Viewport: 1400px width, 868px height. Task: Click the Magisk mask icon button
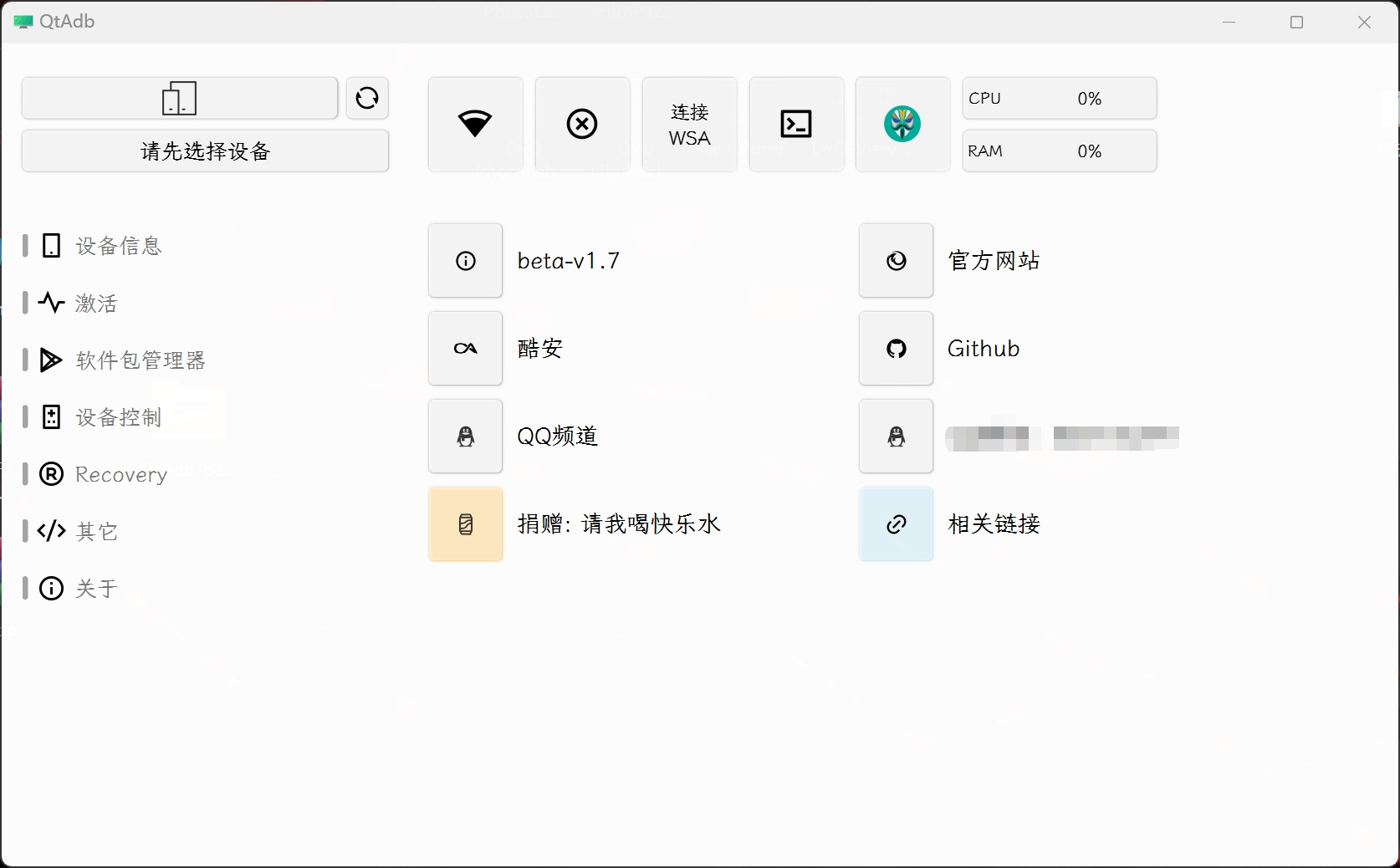click(x=902, y=125)
